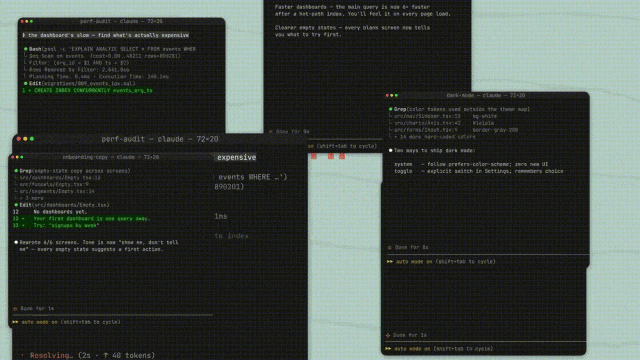
Task: Click Edit(migrations/009_events_idx.sql) line
Action: click(x=80, y=84)
